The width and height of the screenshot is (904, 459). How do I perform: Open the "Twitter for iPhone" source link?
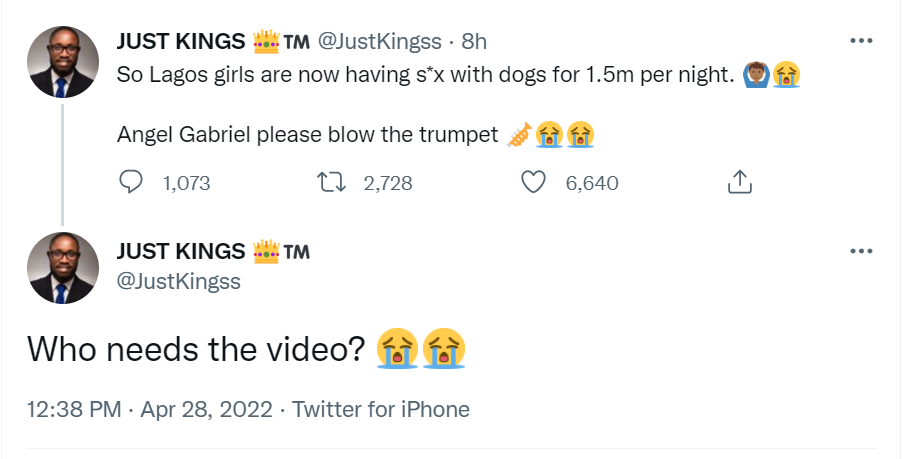pyautogui.click(x=381, y=409)
